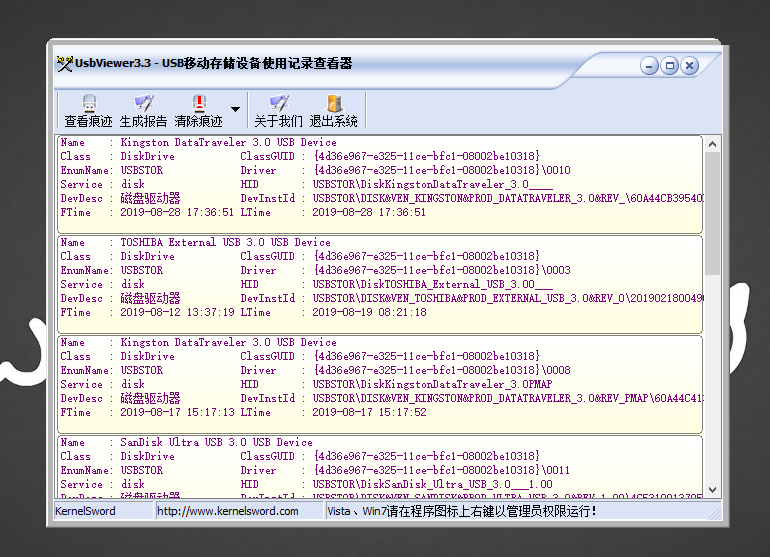The width and height of the screenshot is (770, 557).
Task: Click the driver value ending in \0008
Action: [442, 370]
